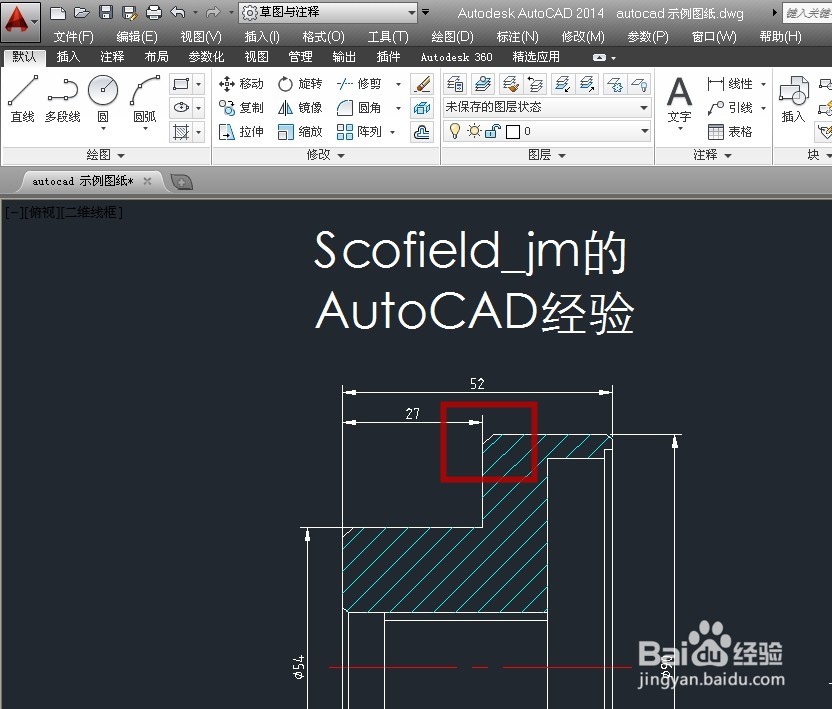Open the 未保存的图层状态 layer states dropdown
Screen dimensions: 832x709
click(644, 106)
